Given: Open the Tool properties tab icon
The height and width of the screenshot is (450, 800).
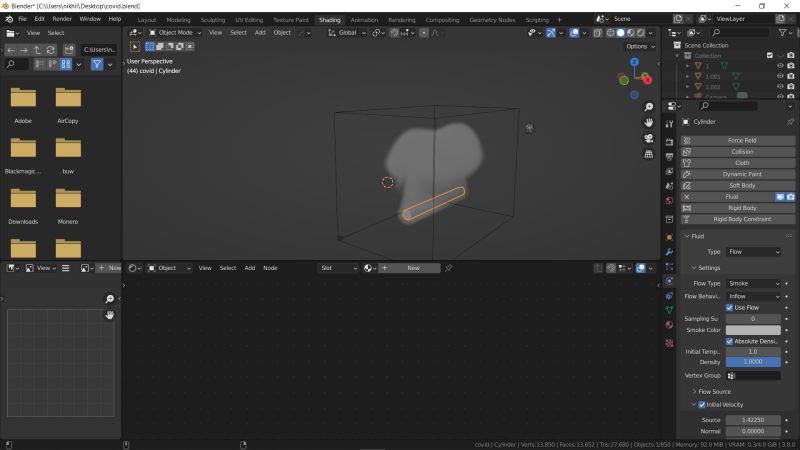Looking at the screenshot, I should 669,124.
